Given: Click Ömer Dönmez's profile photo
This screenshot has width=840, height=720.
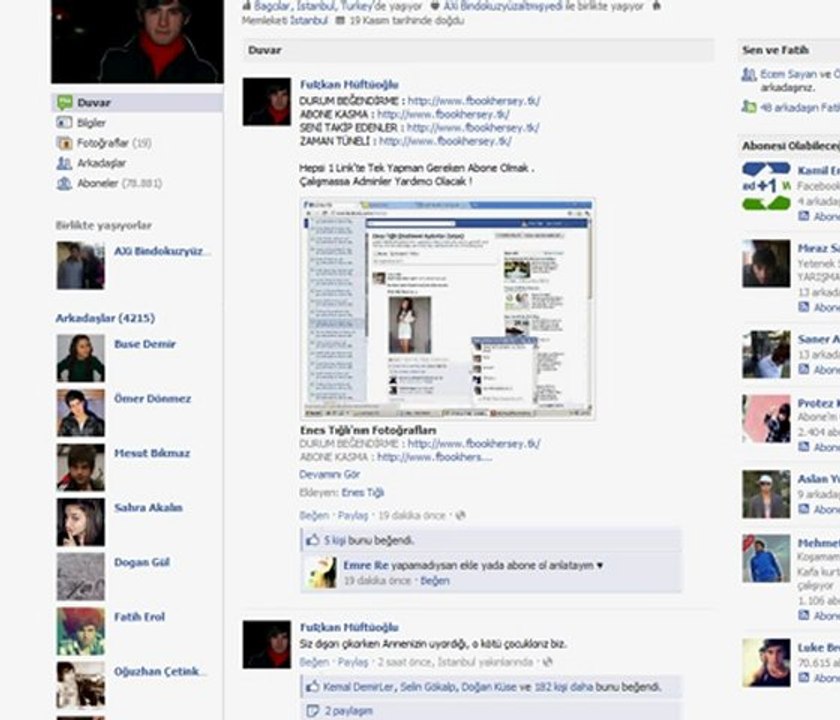Looking at the screenshot, I should click(x=81, y=412).
